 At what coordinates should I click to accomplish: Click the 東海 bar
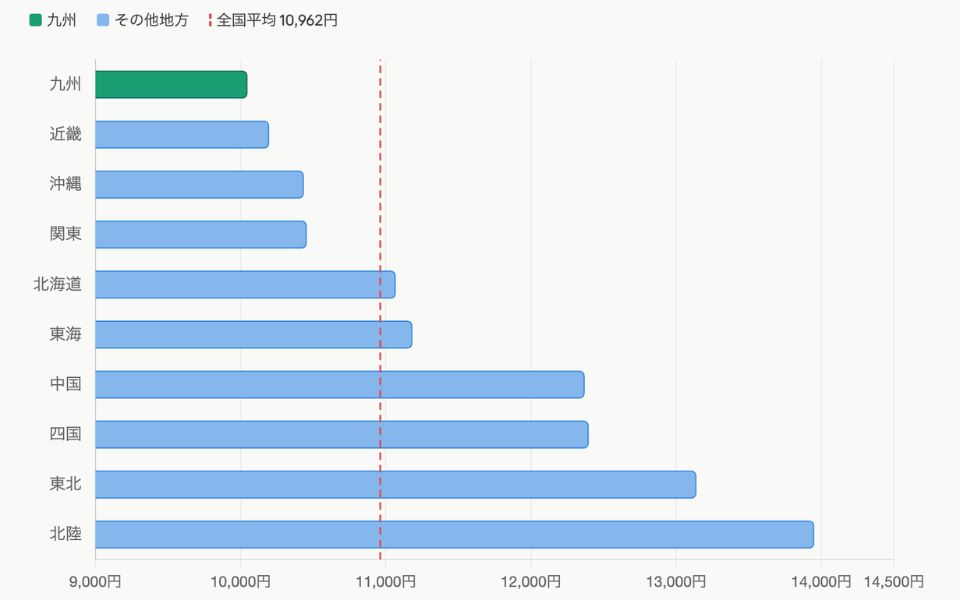click(253, 334)
